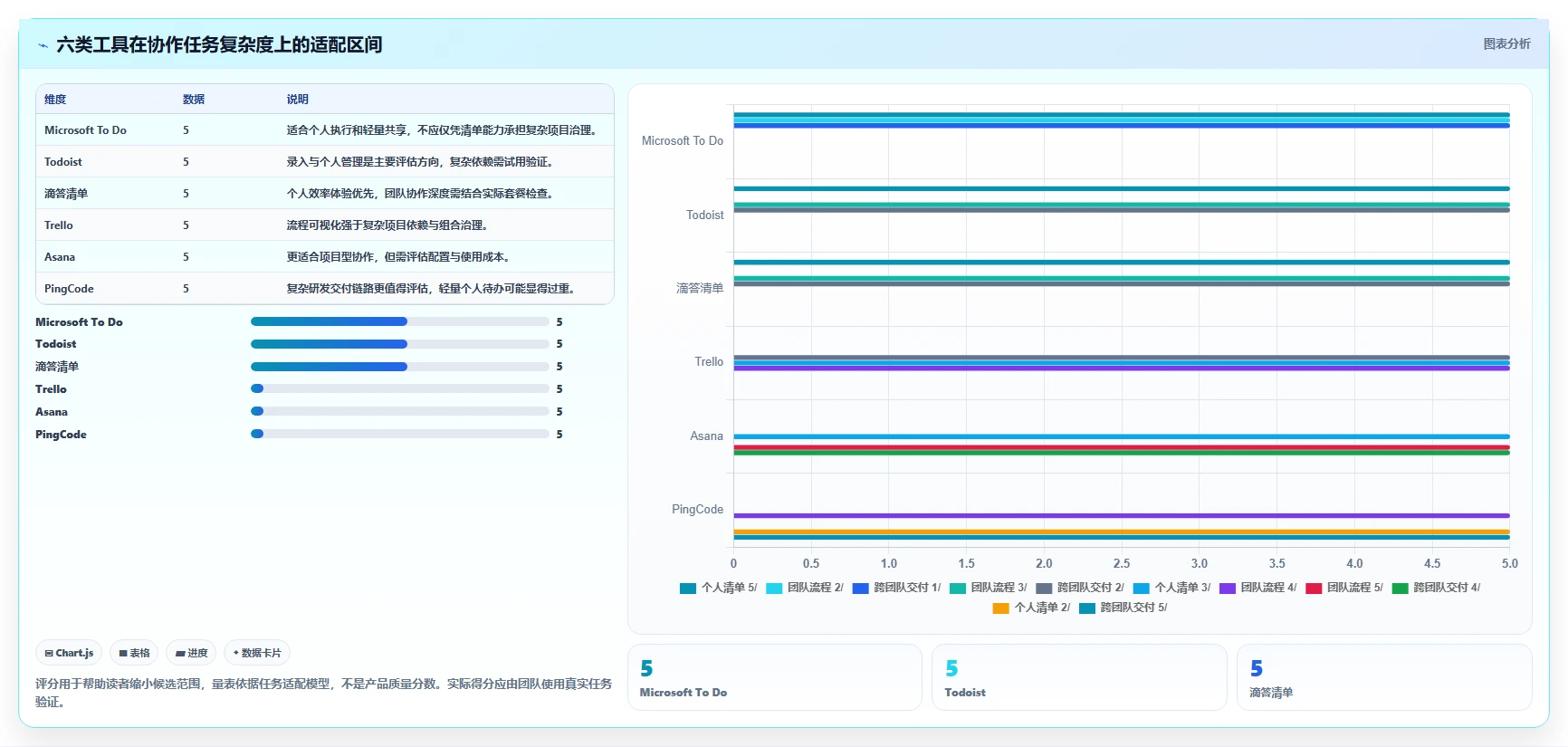Click the description starting 更适合项目型协作
This screenshot has width=1568, height=747.
coord(400,257)
